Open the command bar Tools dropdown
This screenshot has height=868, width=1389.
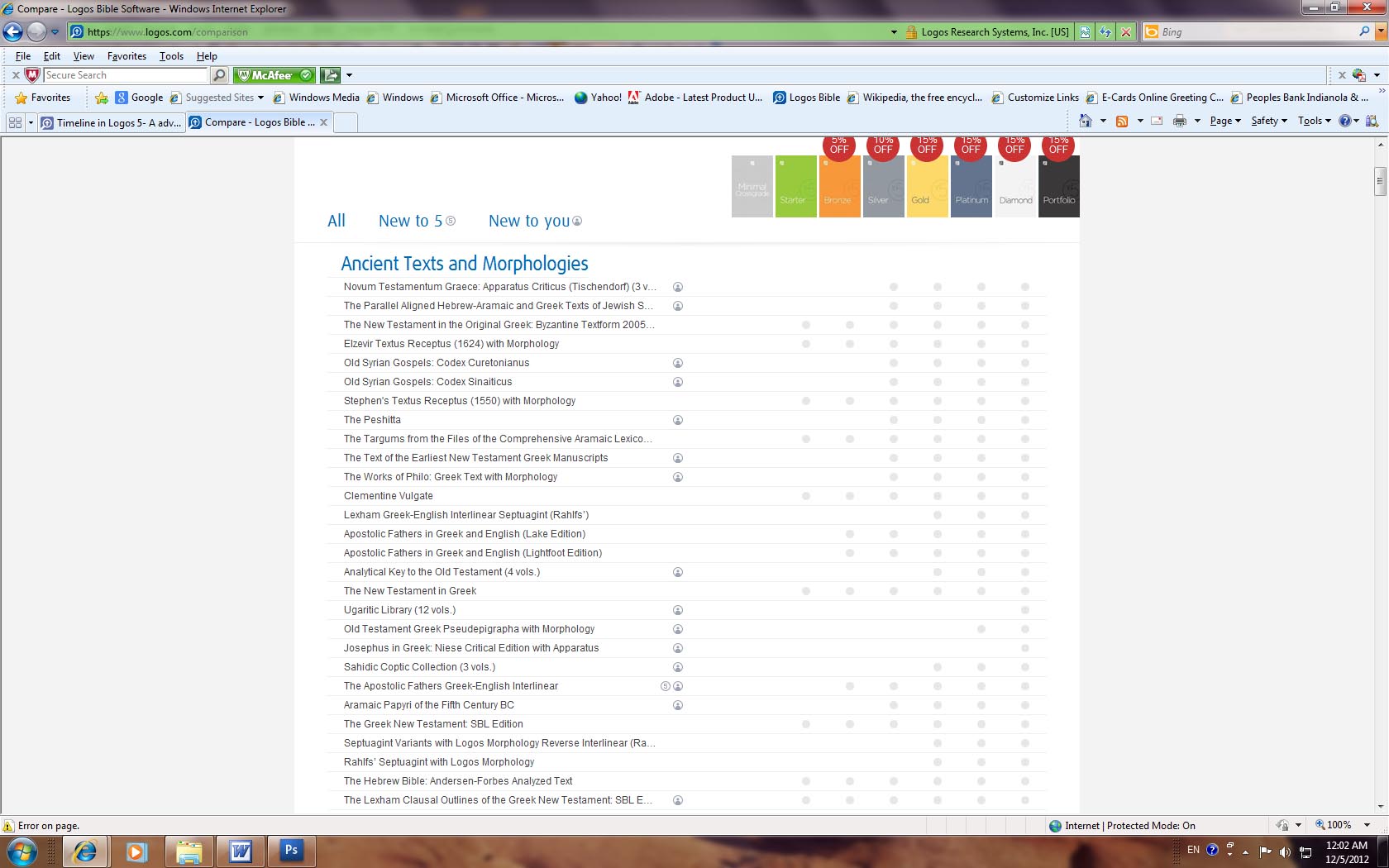(1315, 121)
